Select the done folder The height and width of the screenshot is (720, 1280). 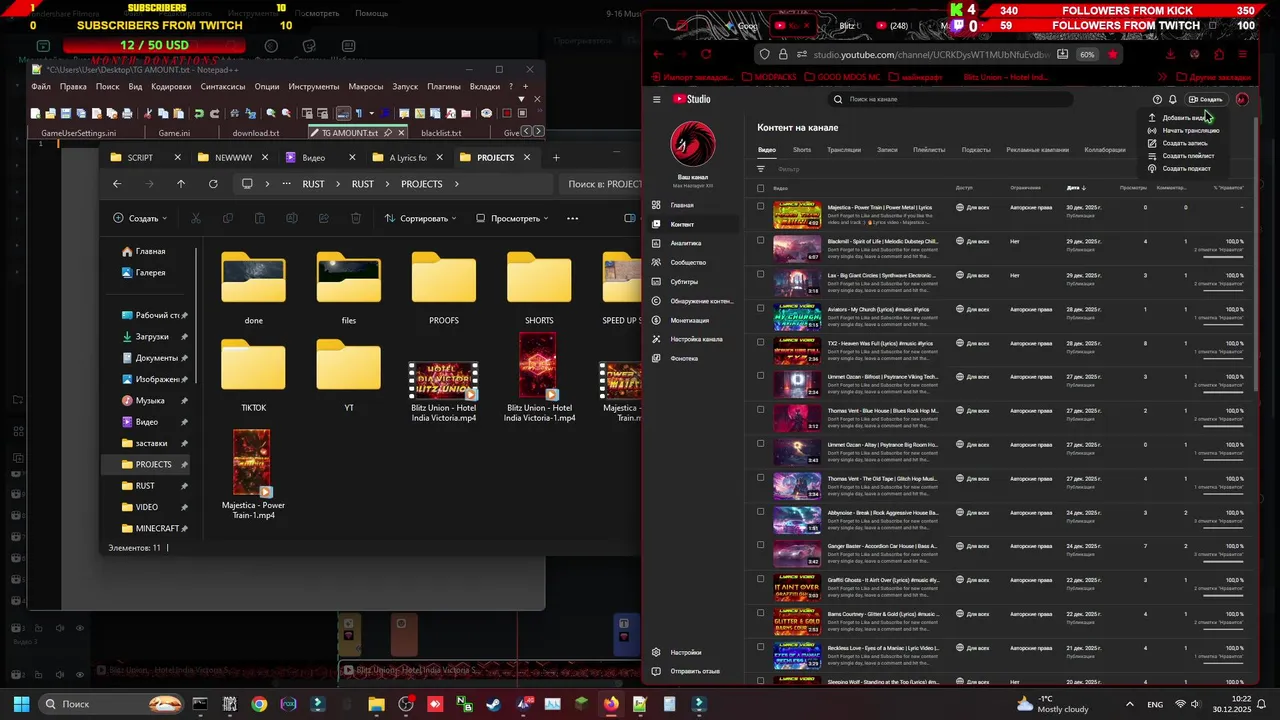(253, 290)
